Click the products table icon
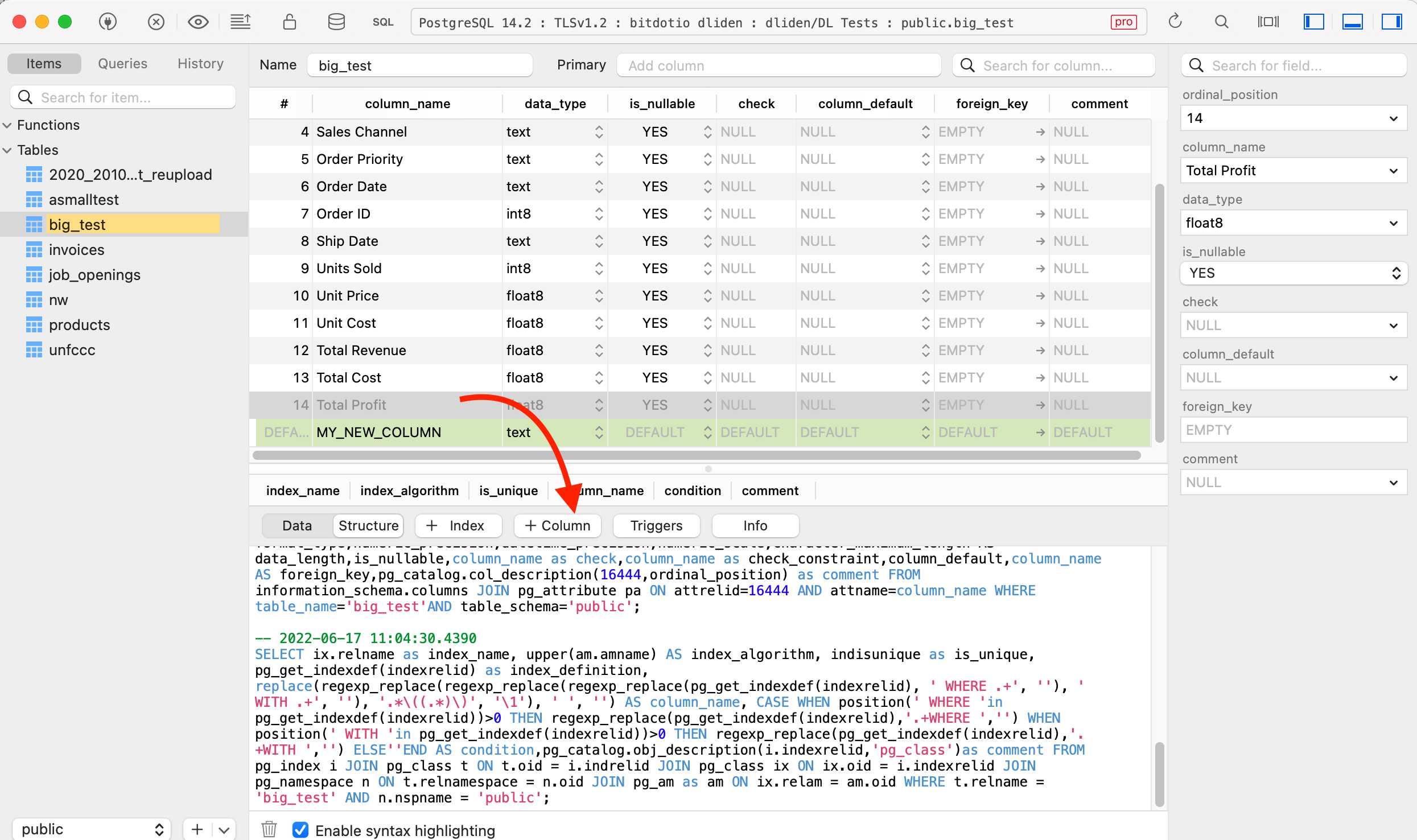 pyautogui.click(x=34, y=325)
